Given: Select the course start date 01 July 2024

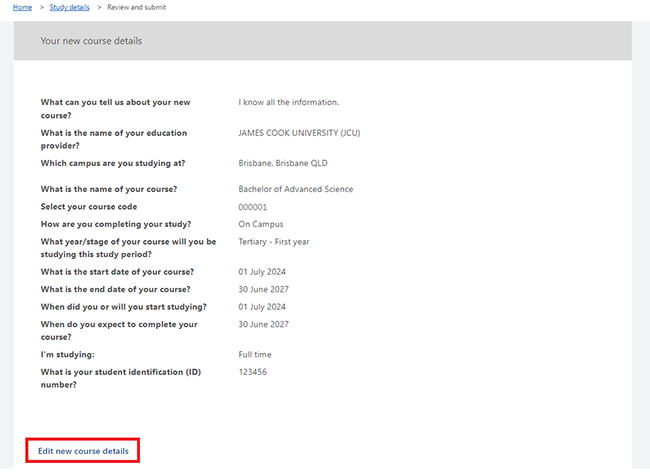Looking at the screenshot, I should click(262, 272).
